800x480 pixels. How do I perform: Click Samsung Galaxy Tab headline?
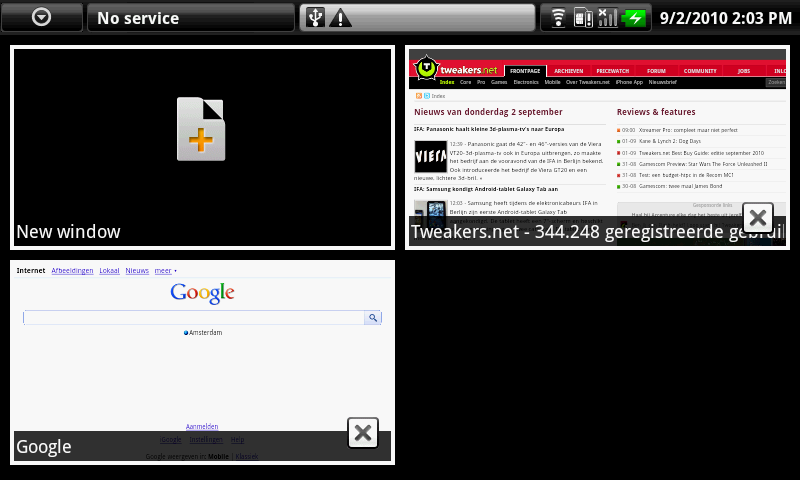pyautogui.click(x=486, y=189)
